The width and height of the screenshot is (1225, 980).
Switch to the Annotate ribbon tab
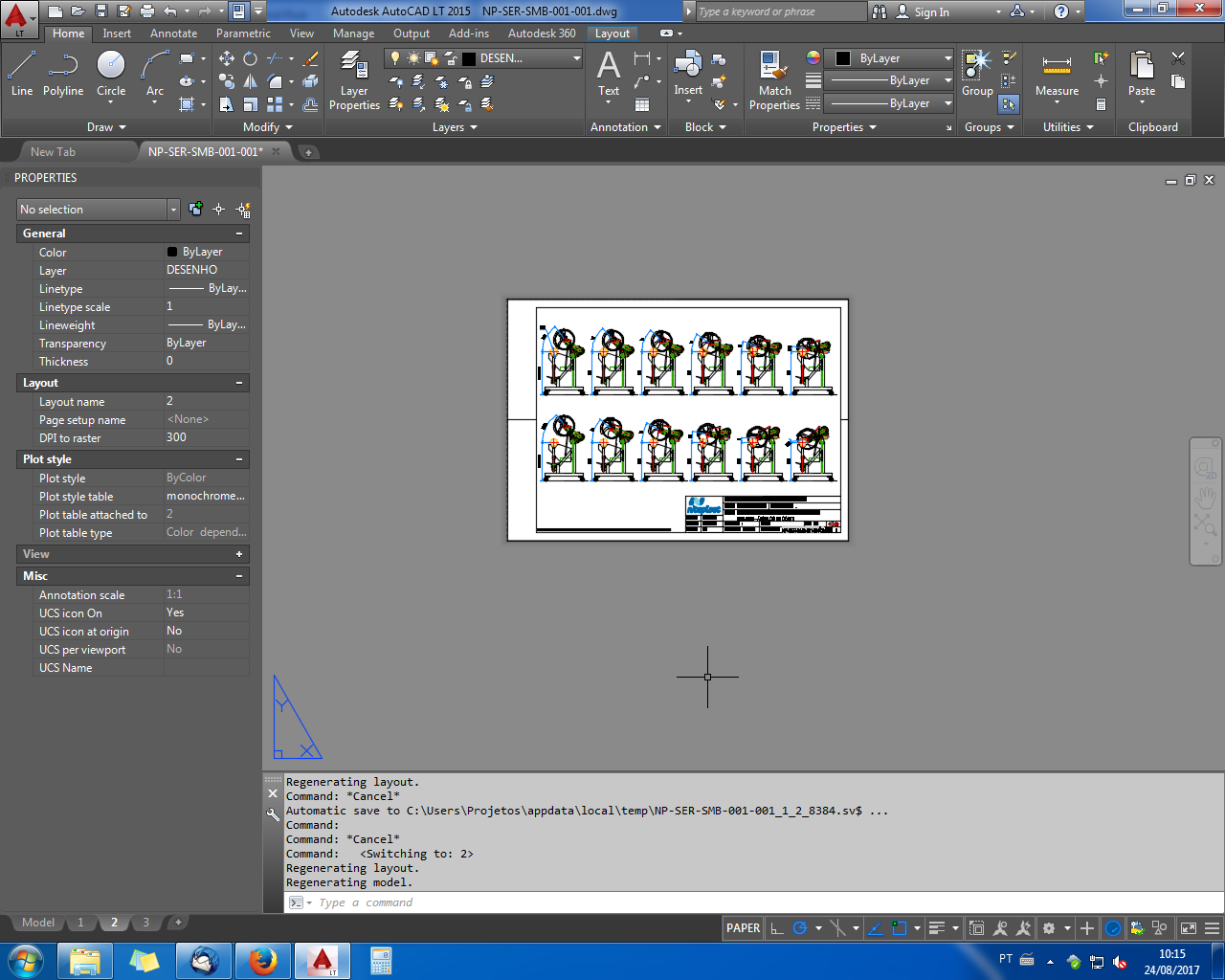click(173, 33)
